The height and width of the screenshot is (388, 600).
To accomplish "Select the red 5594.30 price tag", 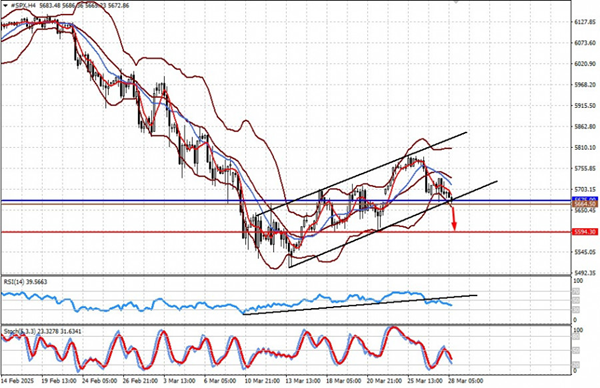I will tap(585, 232).
